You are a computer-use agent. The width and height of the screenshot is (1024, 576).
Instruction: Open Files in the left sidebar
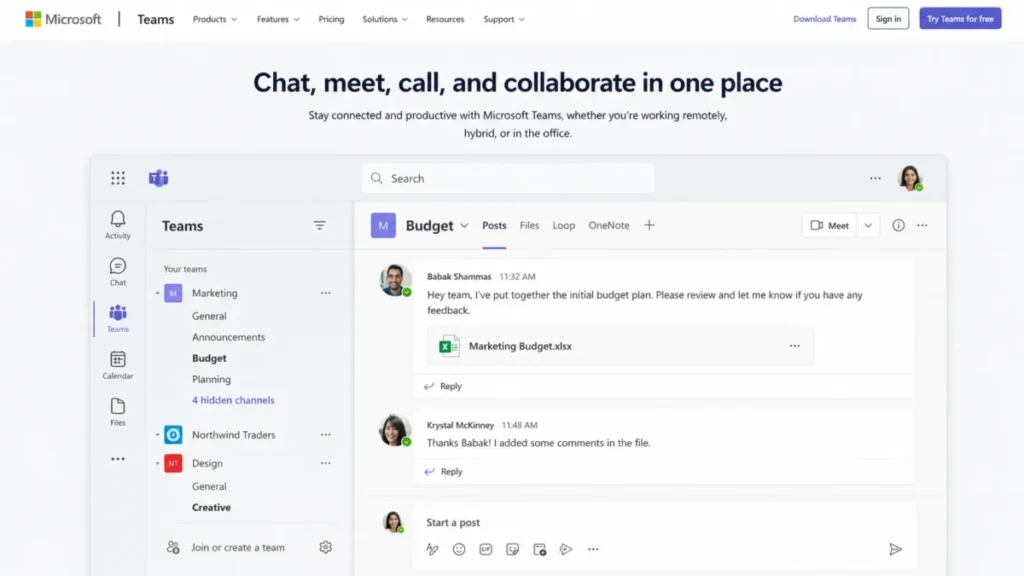point(118,412)
